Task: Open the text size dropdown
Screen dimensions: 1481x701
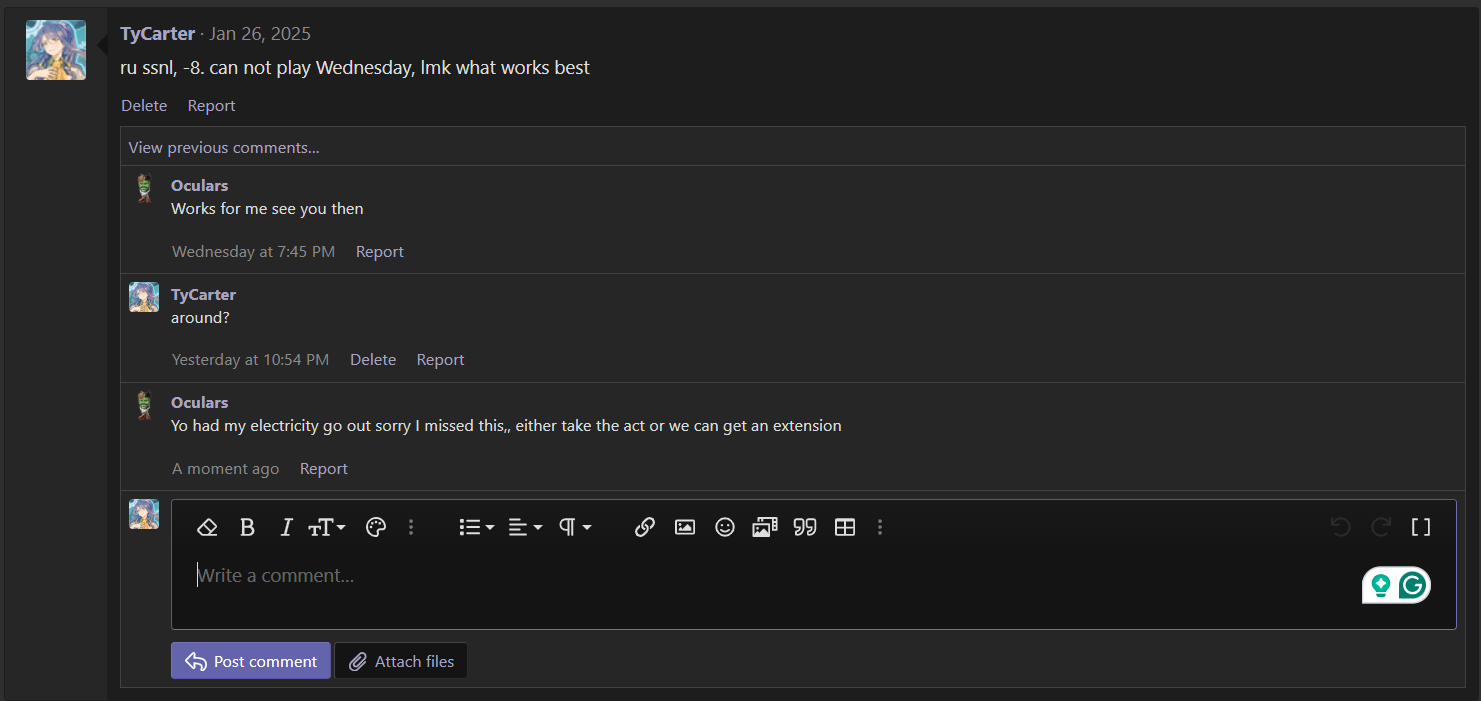Action: pos(327,527)
